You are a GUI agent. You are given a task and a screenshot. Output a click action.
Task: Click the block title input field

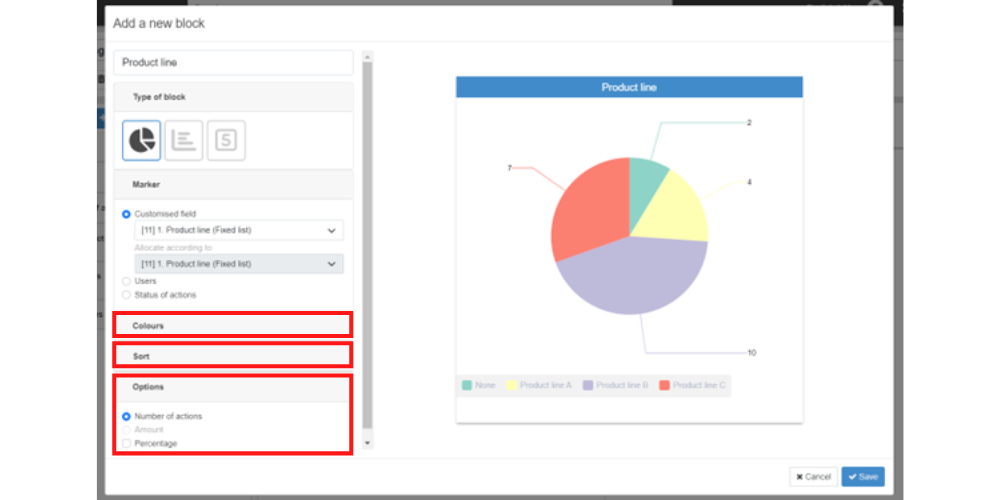(233, 63)
